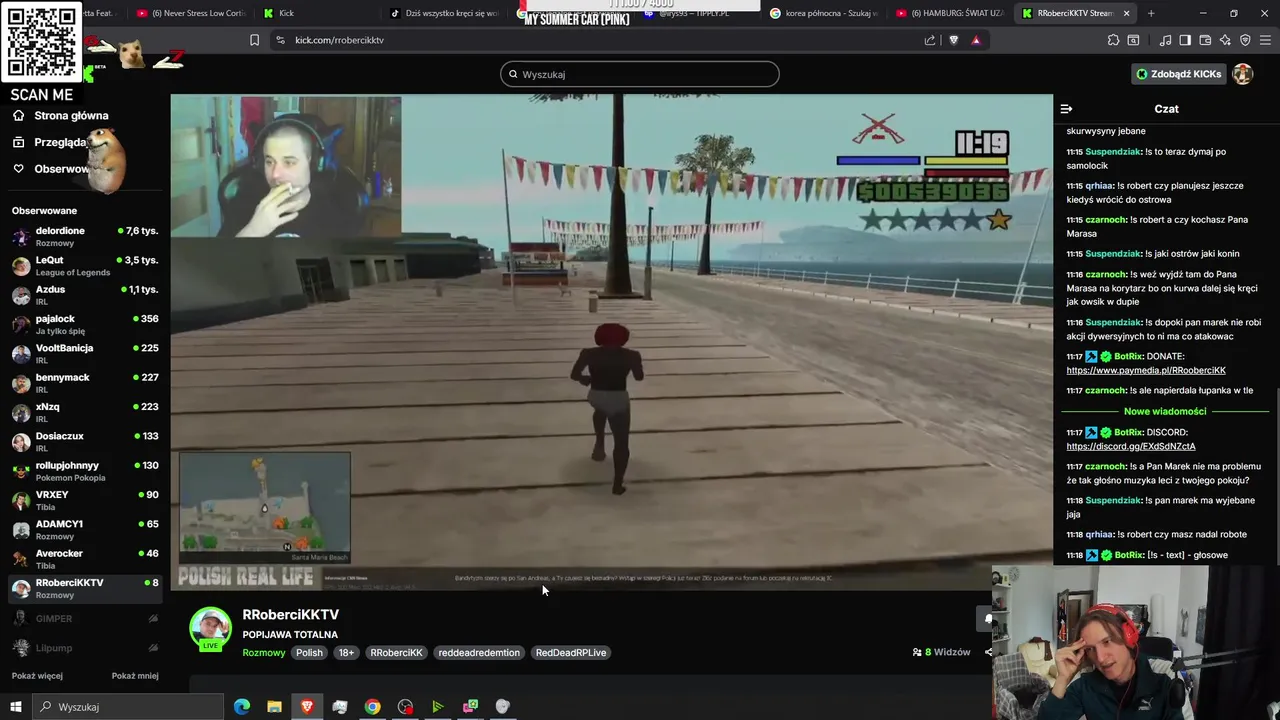Viewport: 1280px width, 720px height.
Task: Open delordione channel in followed list
Action: click(85, 236)
